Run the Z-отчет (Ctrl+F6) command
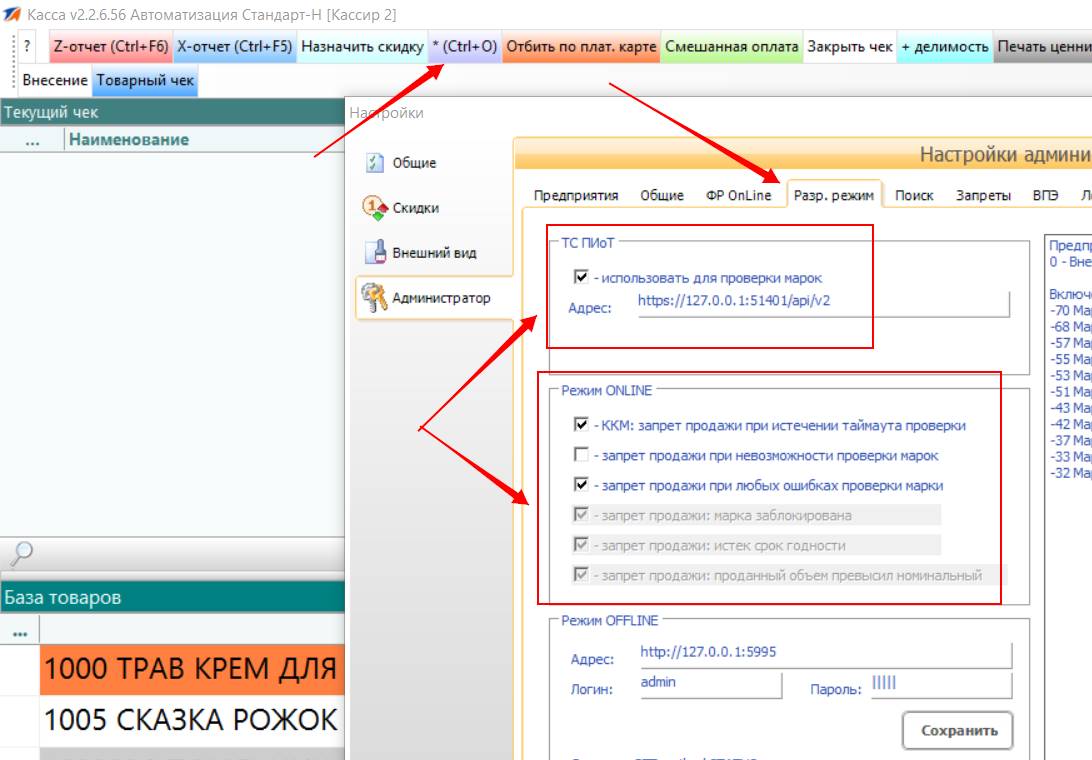Image resolution: width=1092 pixels, height=760 pixels. pyautogui.click(x=111, y=47)
